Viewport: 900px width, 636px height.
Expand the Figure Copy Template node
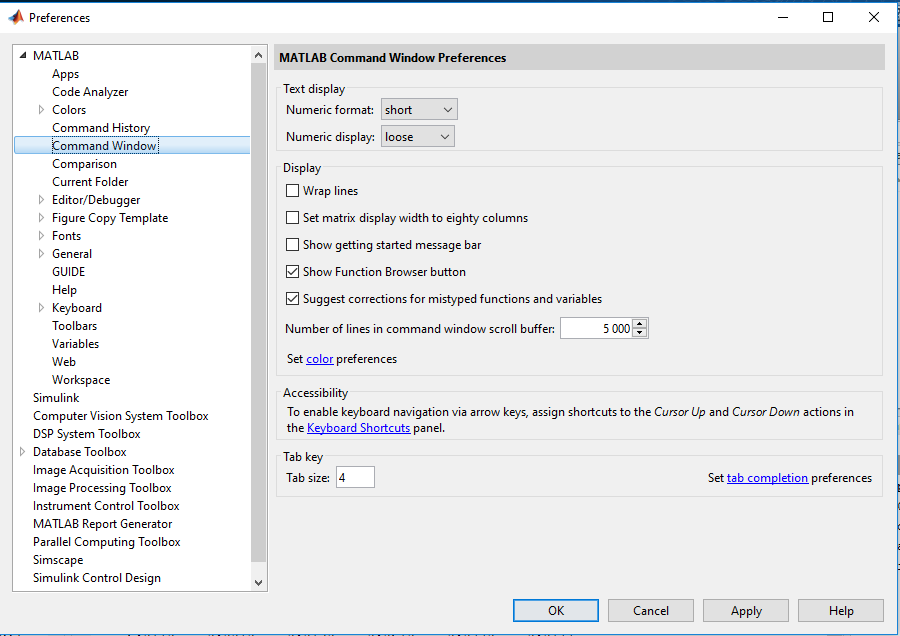(x=41, y=218)
